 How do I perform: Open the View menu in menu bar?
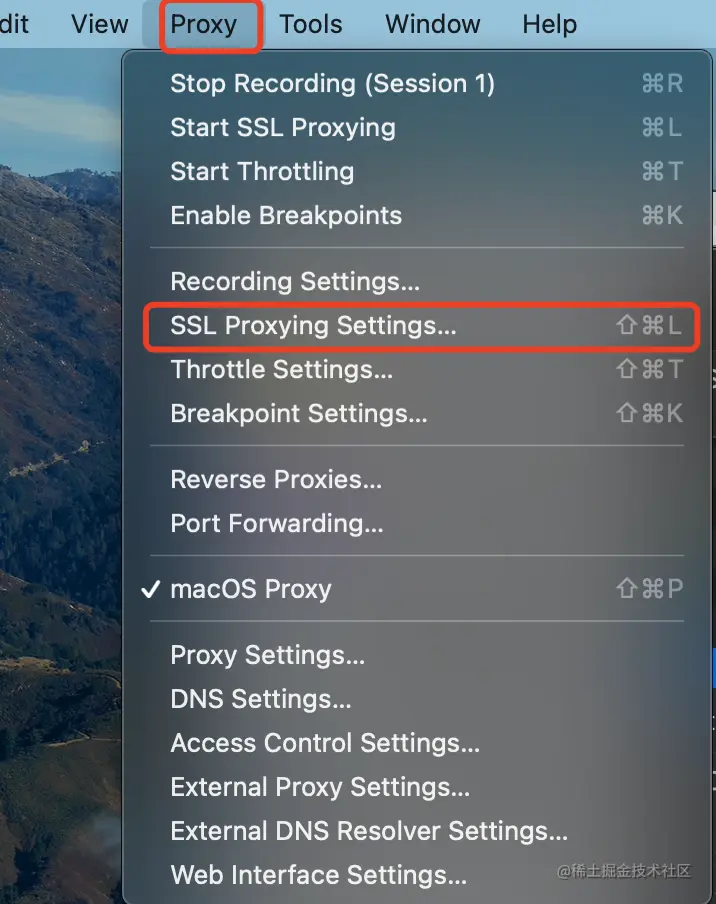[100, 24]
